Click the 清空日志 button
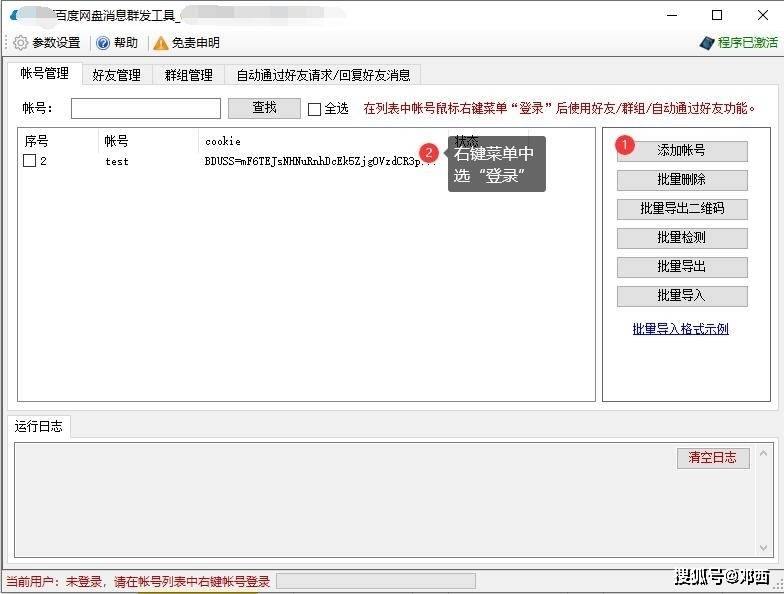This screenshot has width=784, height=594. tap(713, 458)
